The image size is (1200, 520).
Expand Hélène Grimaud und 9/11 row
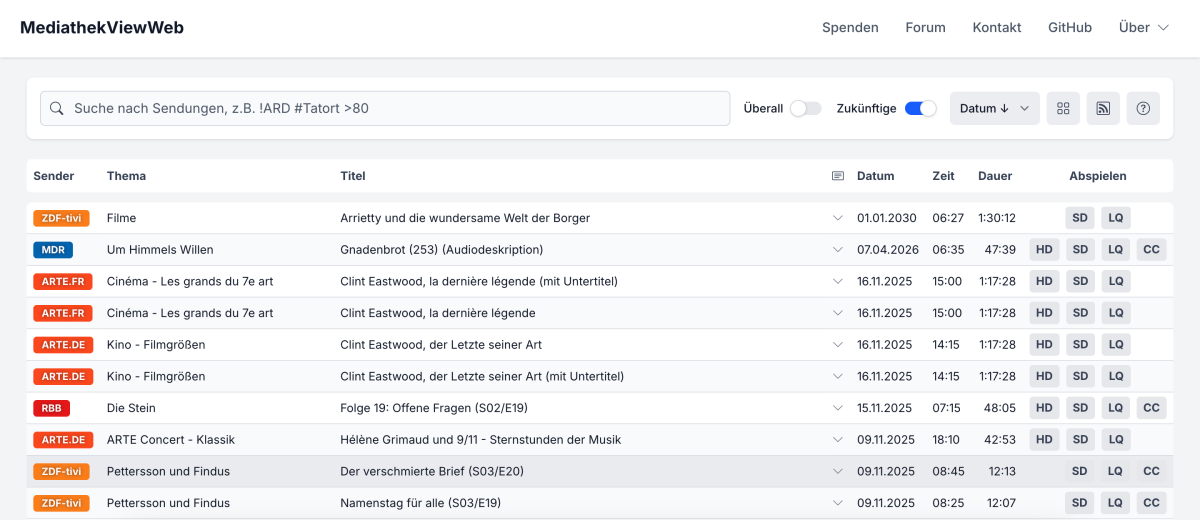click(x=838, y=440)
